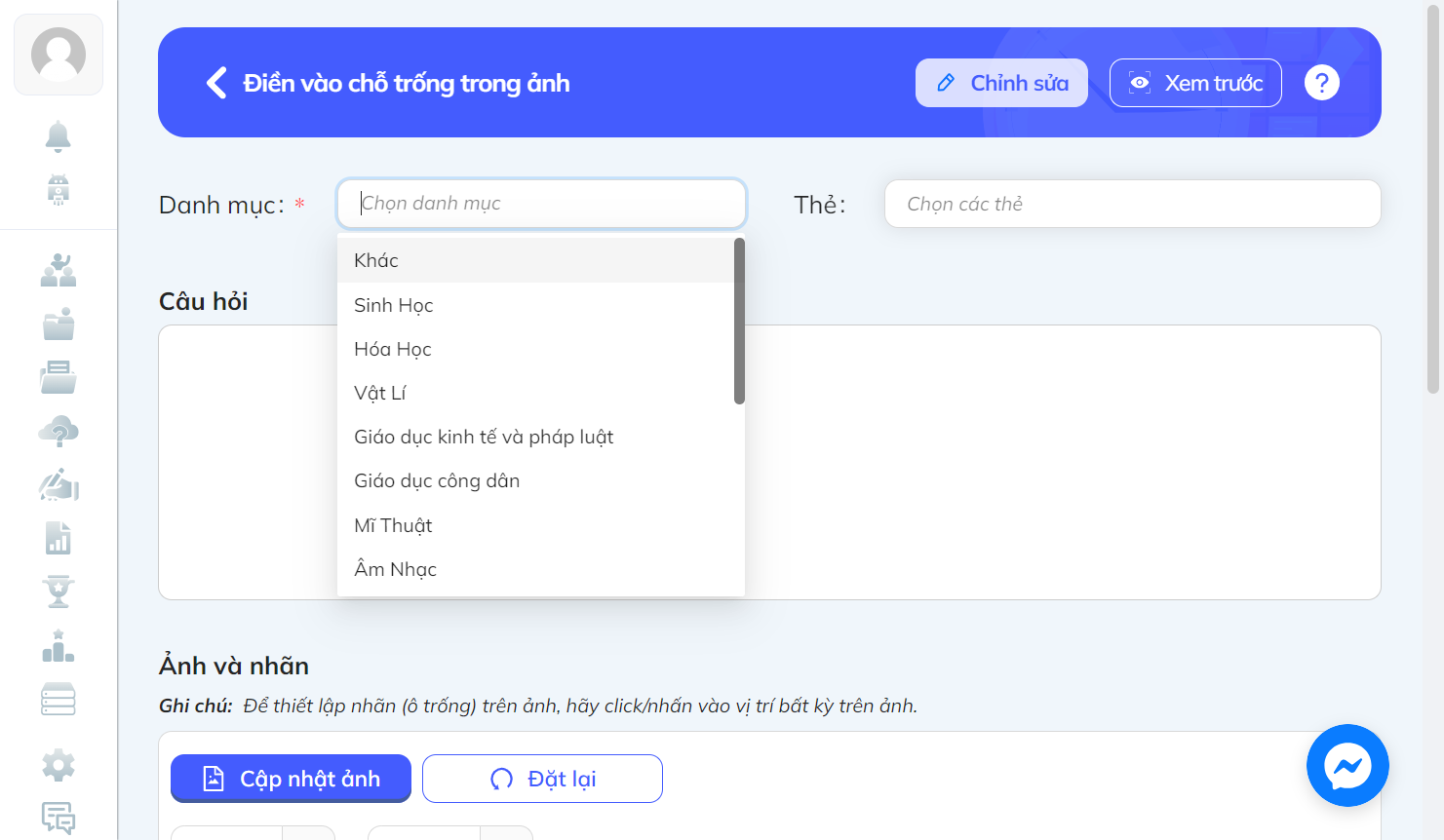Click the help question mark icon

pyautogui.click(x=1322, y=83)
